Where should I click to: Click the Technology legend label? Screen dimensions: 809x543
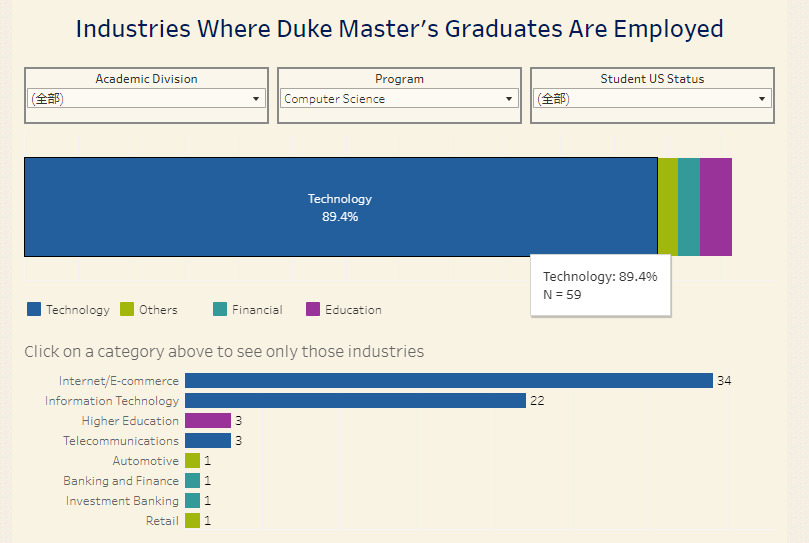point(78,310)
